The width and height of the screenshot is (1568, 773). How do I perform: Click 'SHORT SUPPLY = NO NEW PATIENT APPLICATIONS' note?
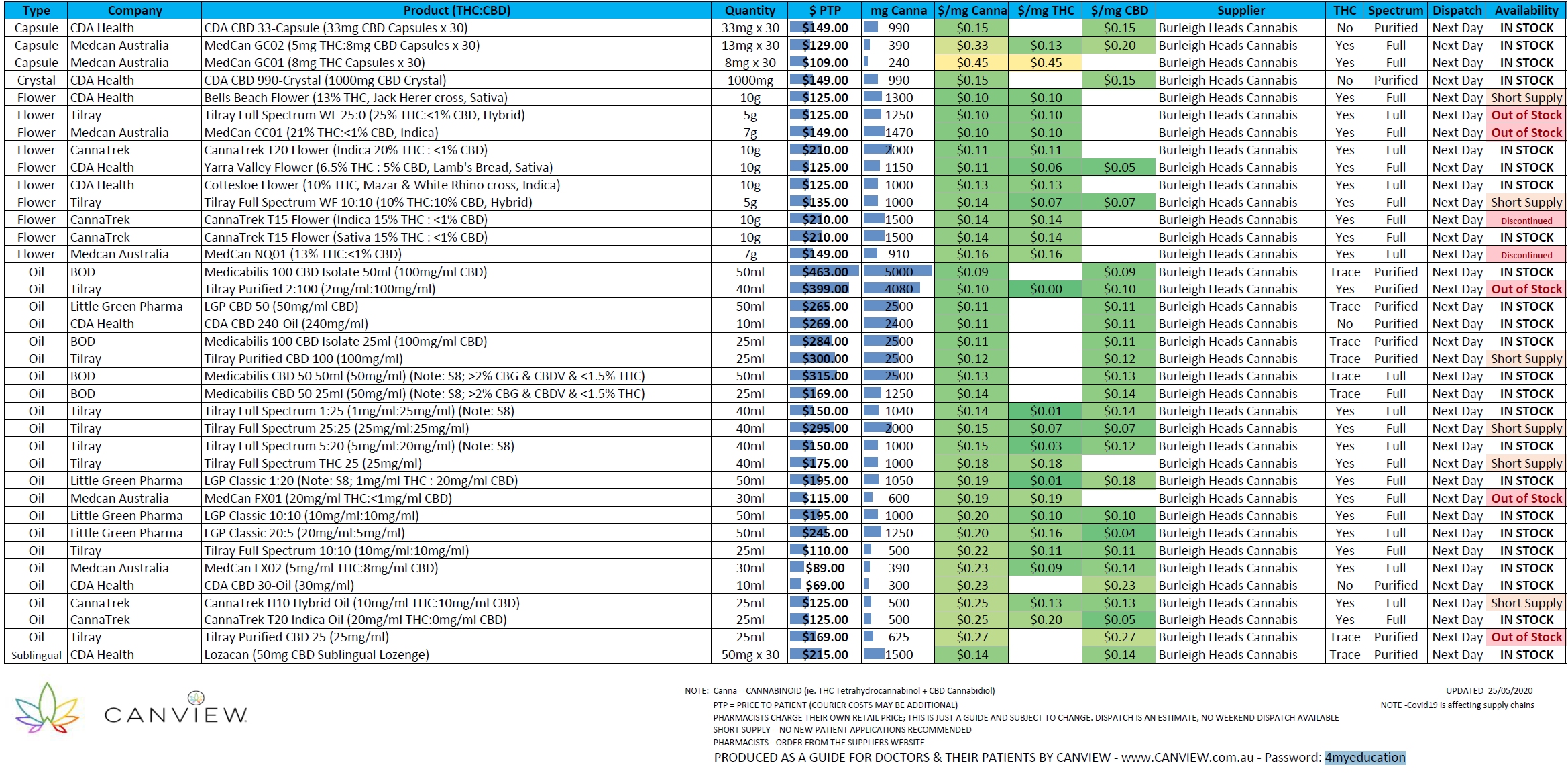pos(842,730)
